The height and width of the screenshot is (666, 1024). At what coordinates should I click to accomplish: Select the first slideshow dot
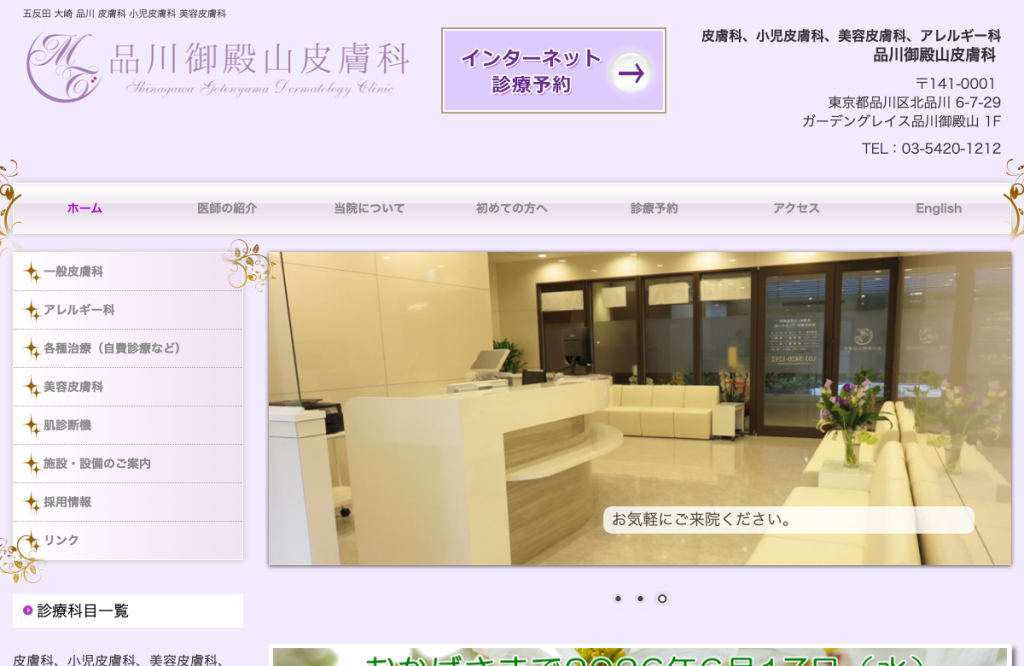(618, 599)
